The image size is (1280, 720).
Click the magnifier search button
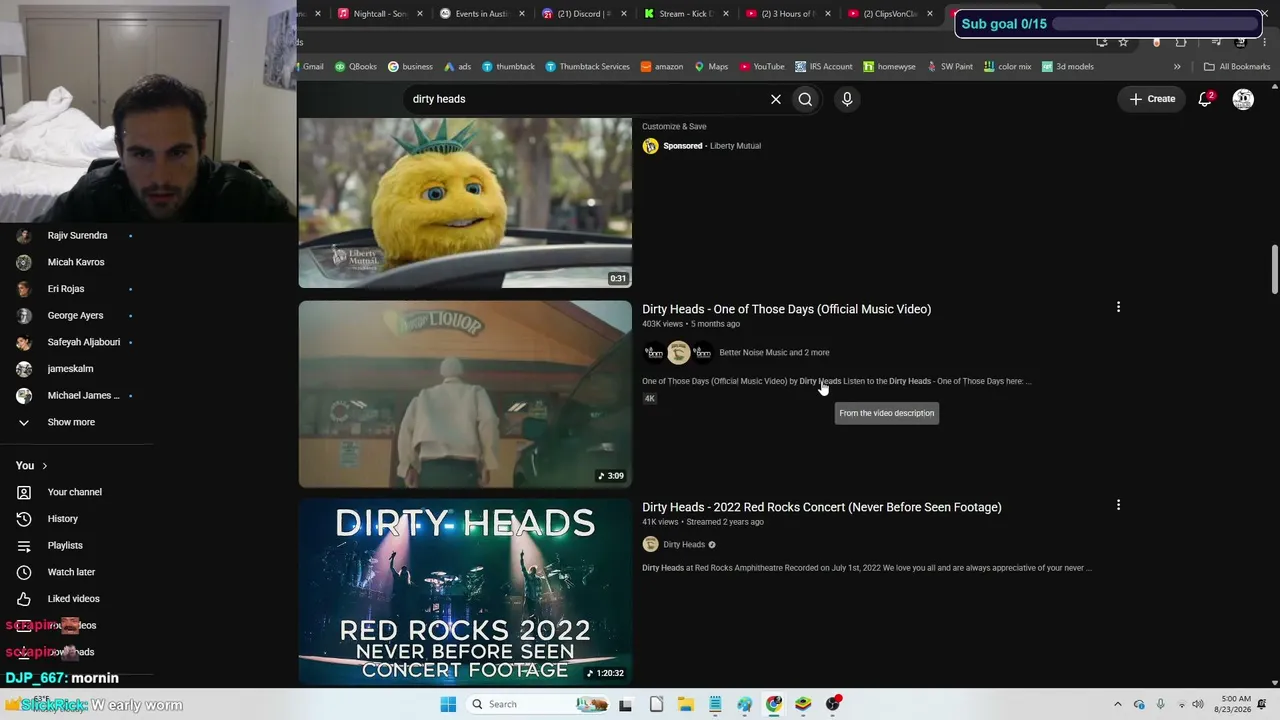click(x=805, y=99)
